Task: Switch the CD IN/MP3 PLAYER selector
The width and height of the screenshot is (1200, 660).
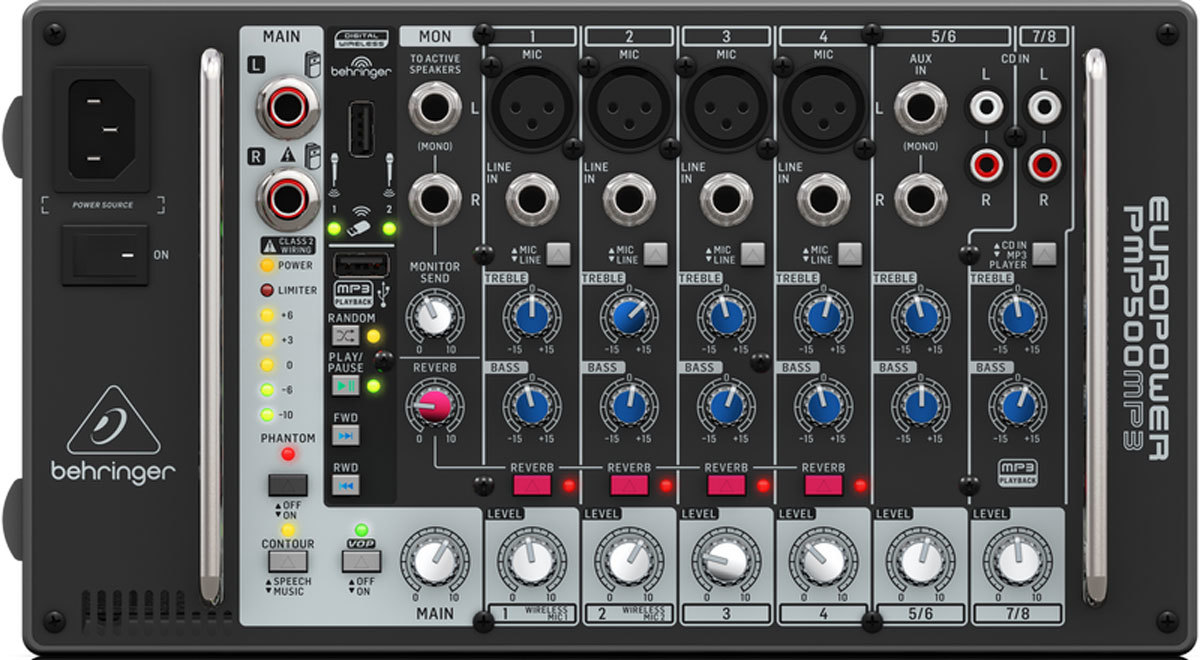Action: point(1044,252)
